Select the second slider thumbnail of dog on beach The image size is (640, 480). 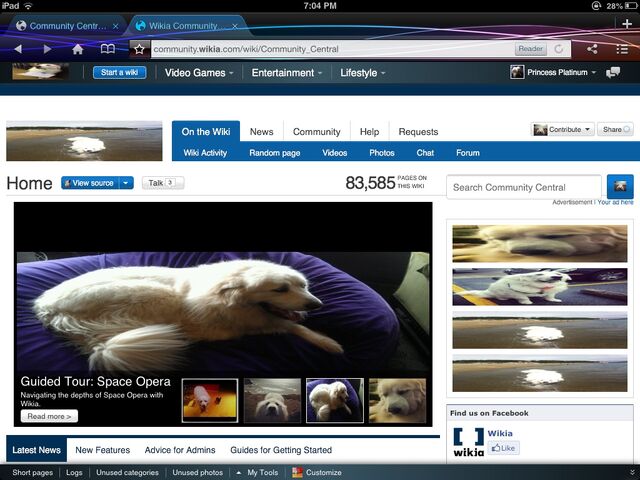(272, 400)
